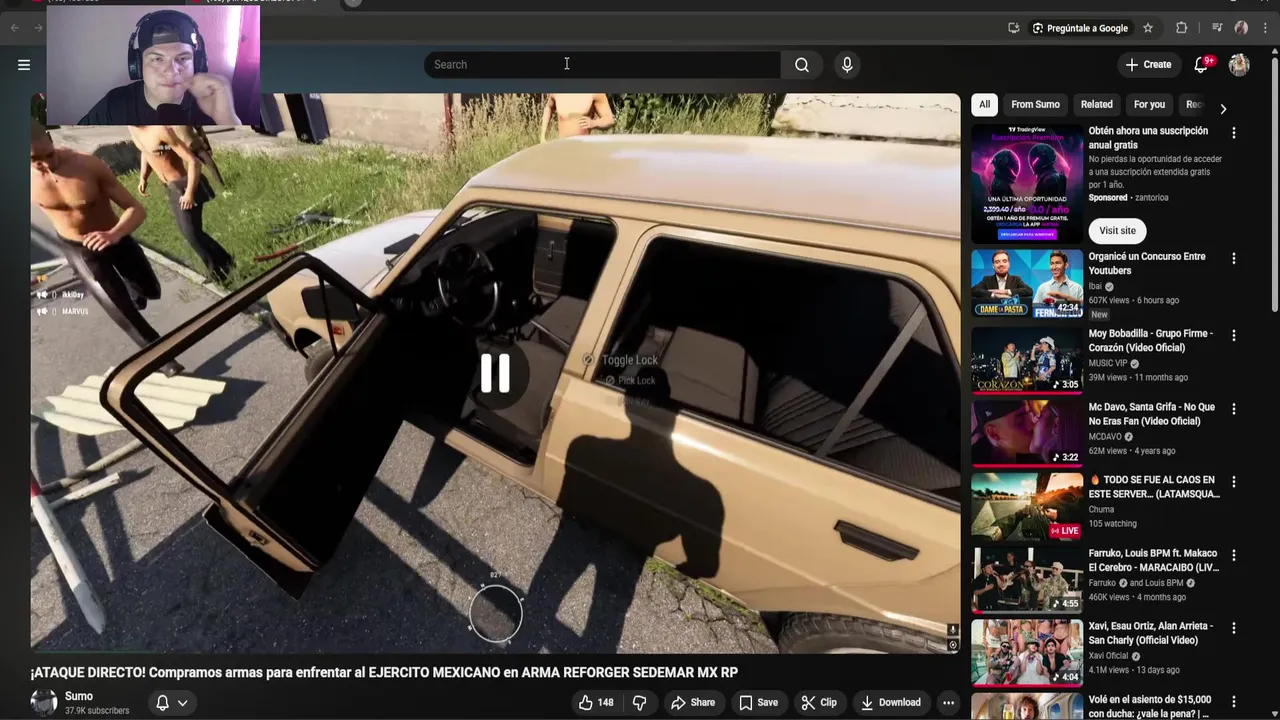1280x720 pixels.
Task: Click the browser profile avatar
Action: 1241,28
